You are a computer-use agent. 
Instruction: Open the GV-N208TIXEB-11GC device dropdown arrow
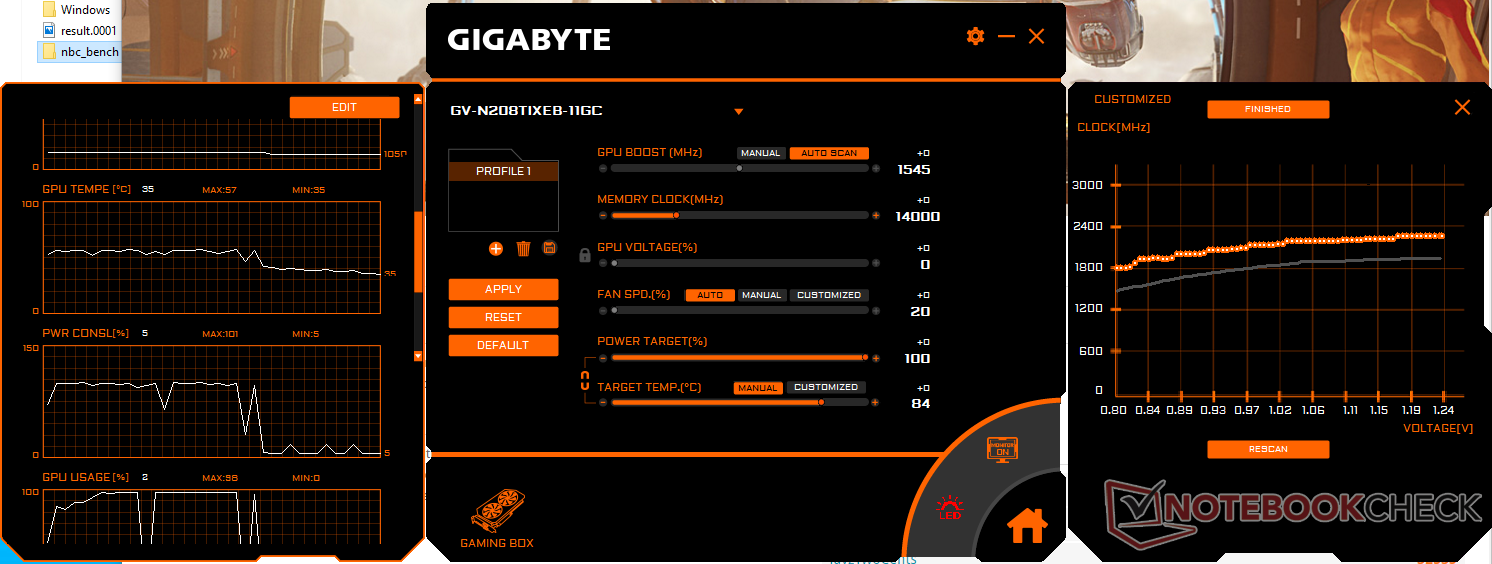pyautogui.click(x=739, y=111)
